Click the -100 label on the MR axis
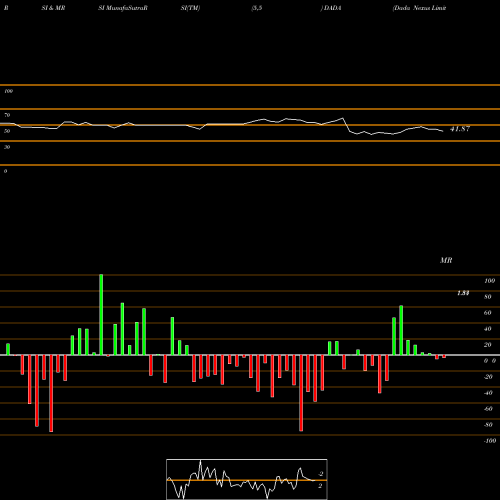The height and width of the screenshot is (500, 500). [489, 441]
